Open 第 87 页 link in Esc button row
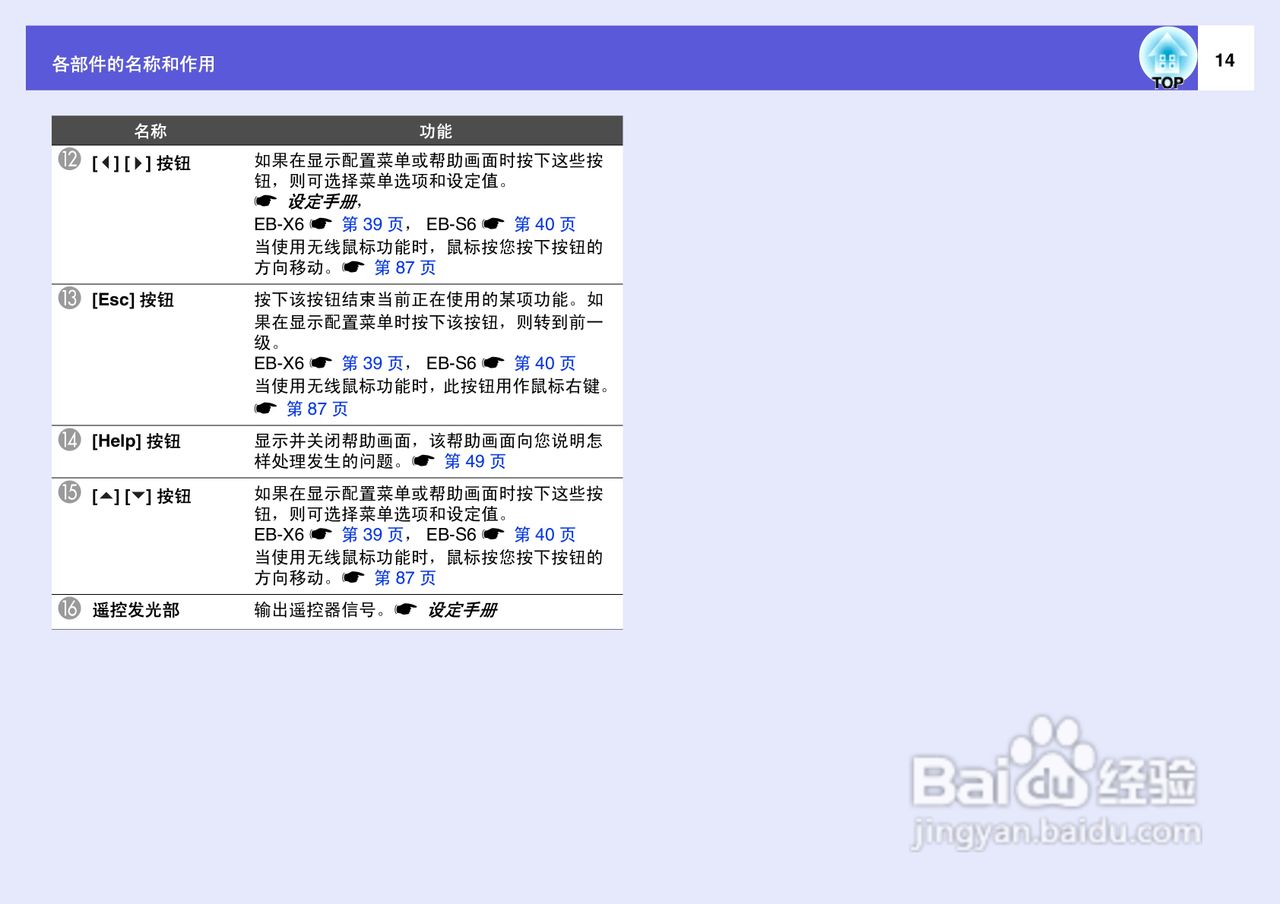 coord(317,409)
